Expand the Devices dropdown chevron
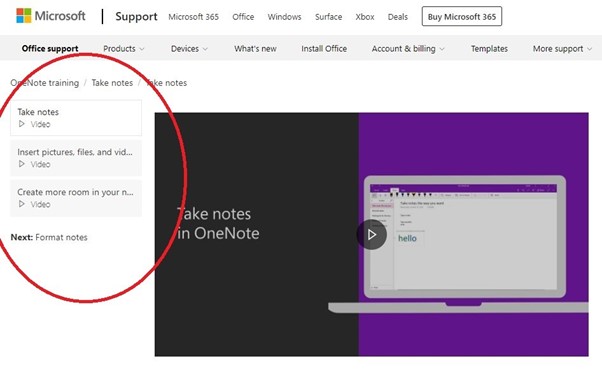The height and width of the screenshot is (389, 602). pos(205,49)
